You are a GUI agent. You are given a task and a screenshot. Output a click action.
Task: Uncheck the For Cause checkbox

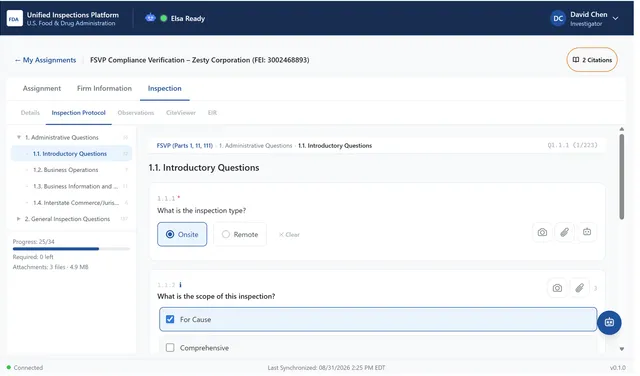pos(170,319)
